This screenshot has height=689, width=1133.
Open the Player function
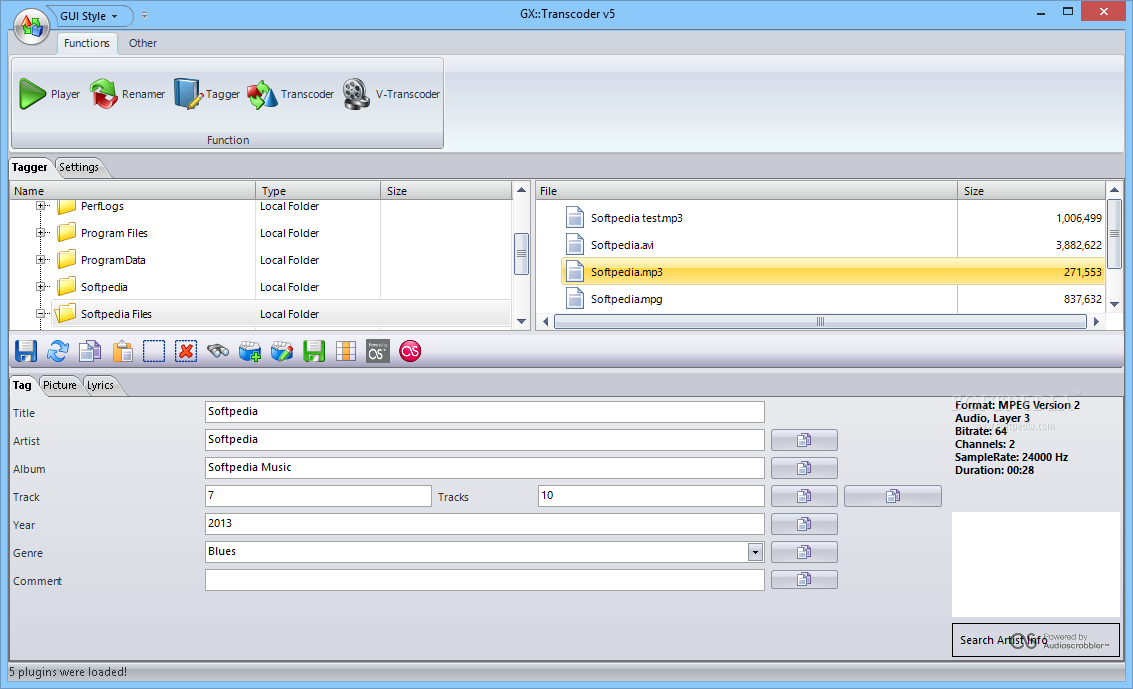(49, 94)
